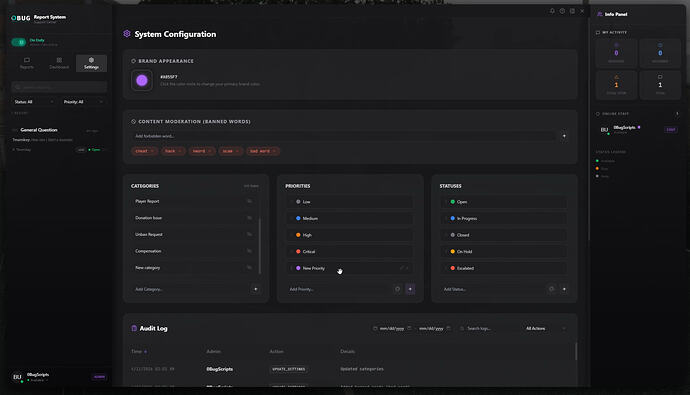Select the Medium priority row

coord(350,219)
